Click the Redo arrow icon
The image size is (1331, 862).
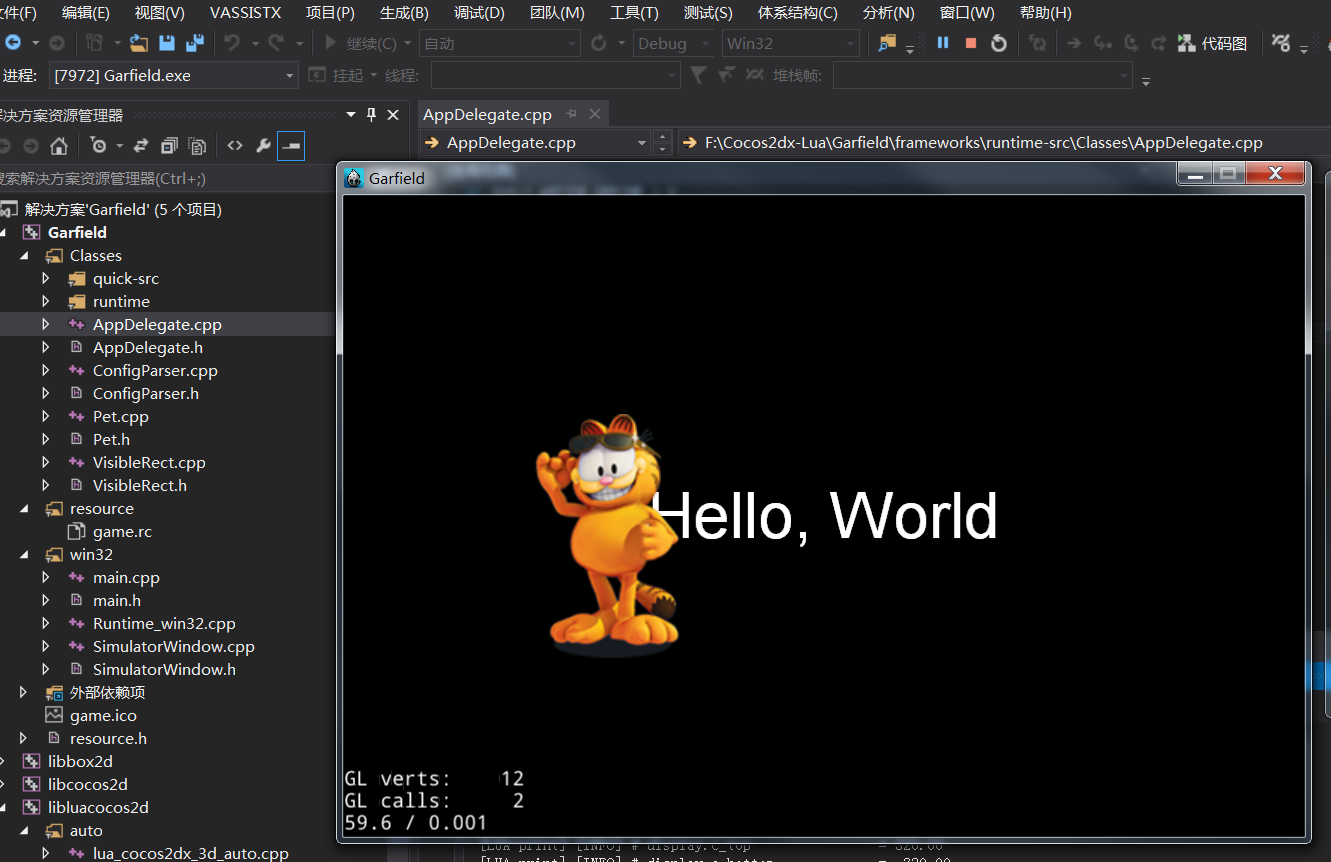click(x=276, y=43)
